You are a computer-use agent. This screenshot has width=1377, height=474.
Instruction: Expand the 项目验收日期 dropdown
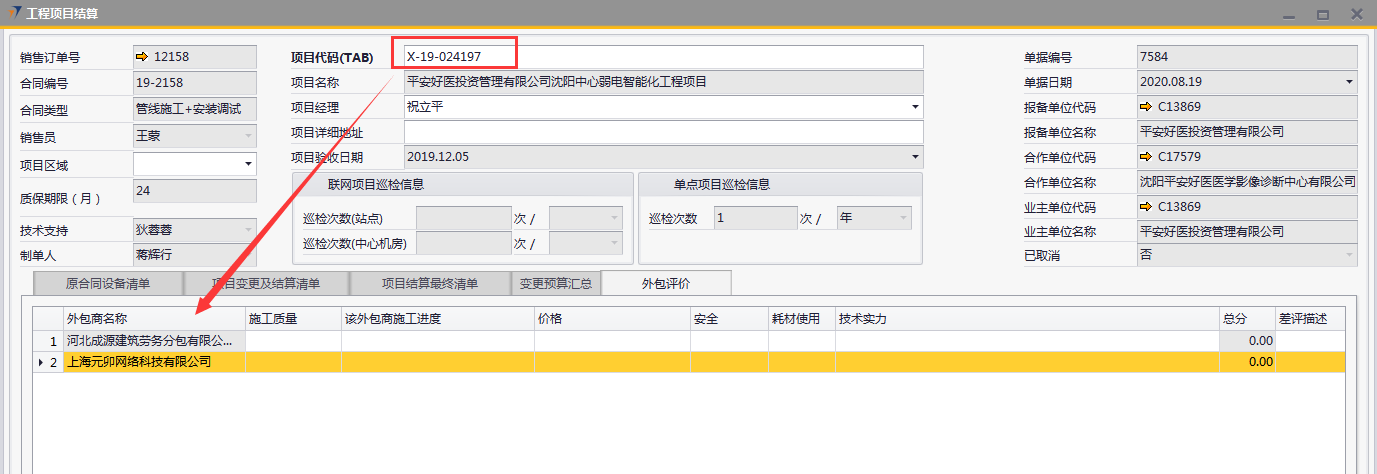(x=915, y=157)
